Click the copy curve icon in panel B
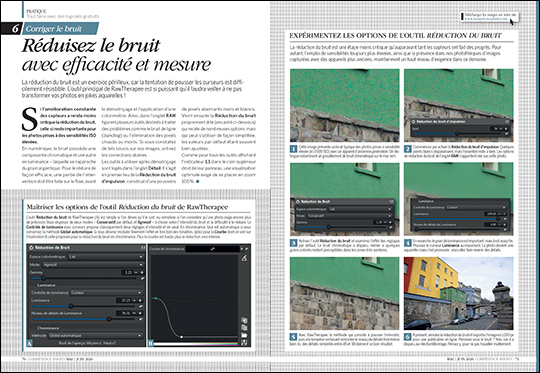This screenshot has width=540, height=373. 244,320
